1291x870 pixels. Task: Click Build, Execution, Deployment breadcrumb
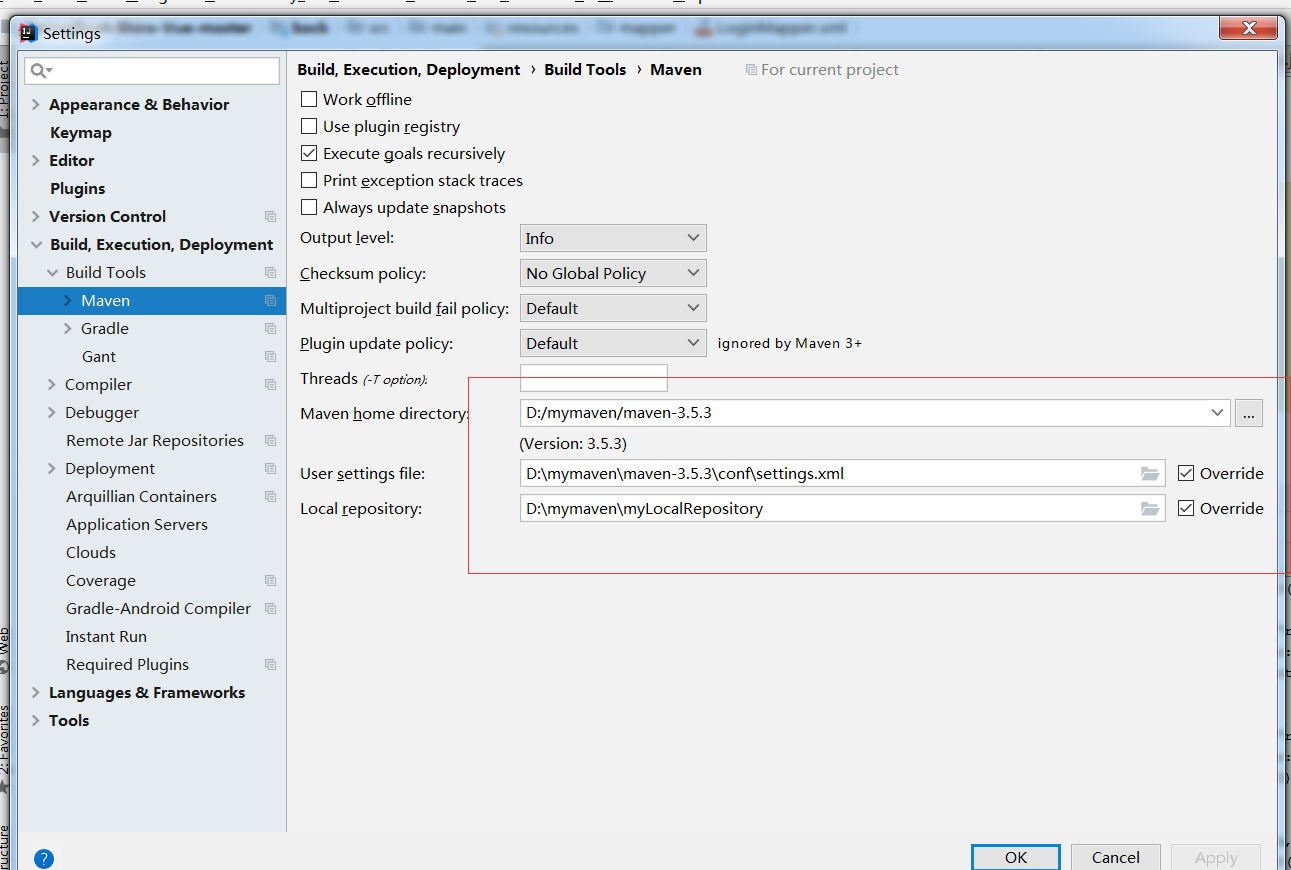coord(409,70)
